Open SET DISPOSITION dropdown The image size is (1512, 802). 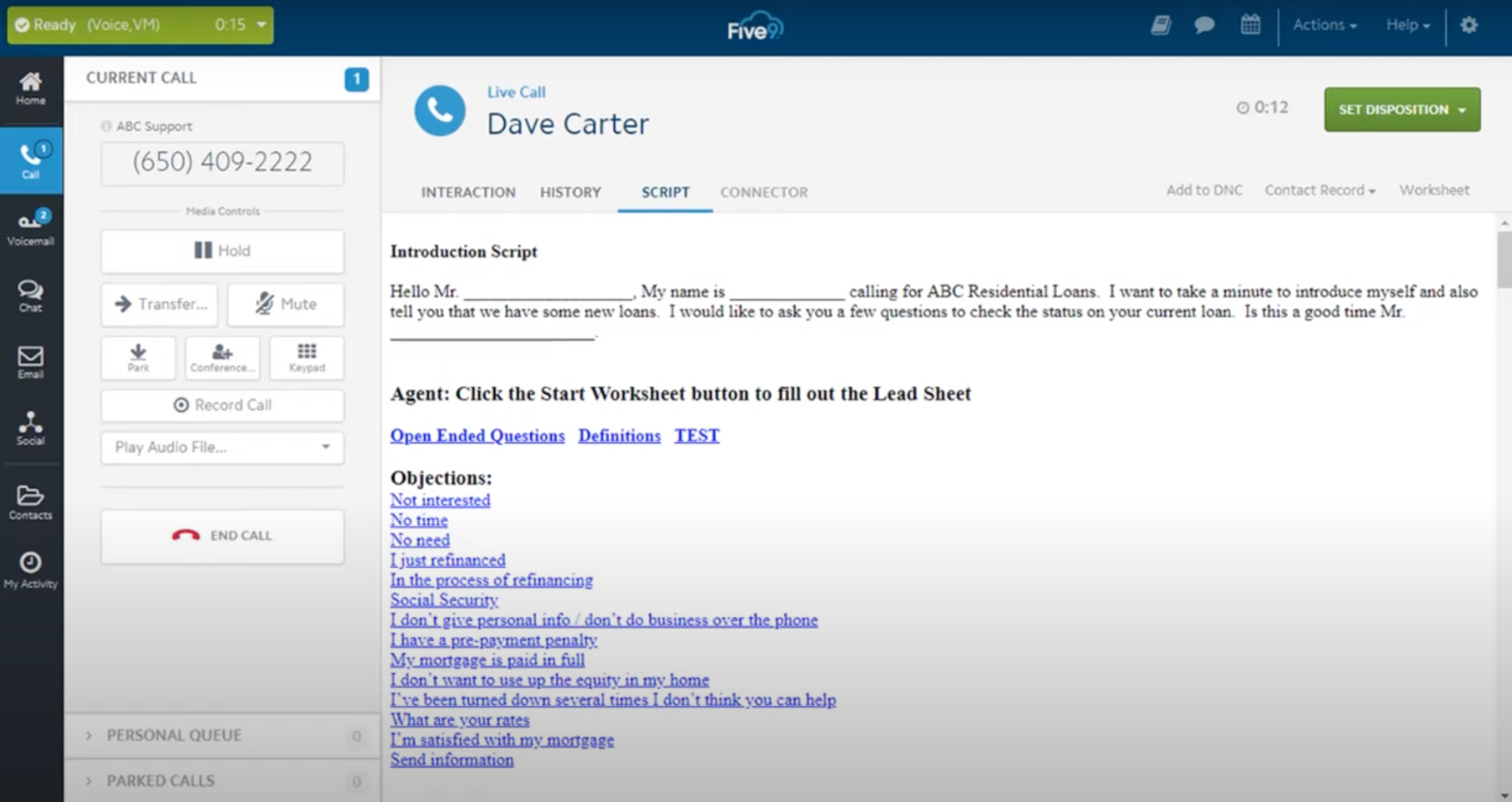(x=1402, y=110)
